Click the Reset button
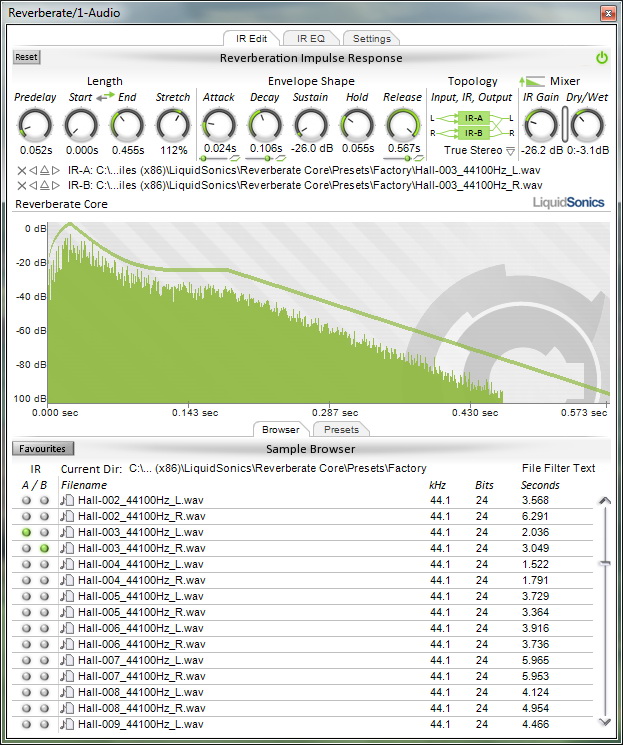This screenshot has width=623, height=745. point(26,57)
